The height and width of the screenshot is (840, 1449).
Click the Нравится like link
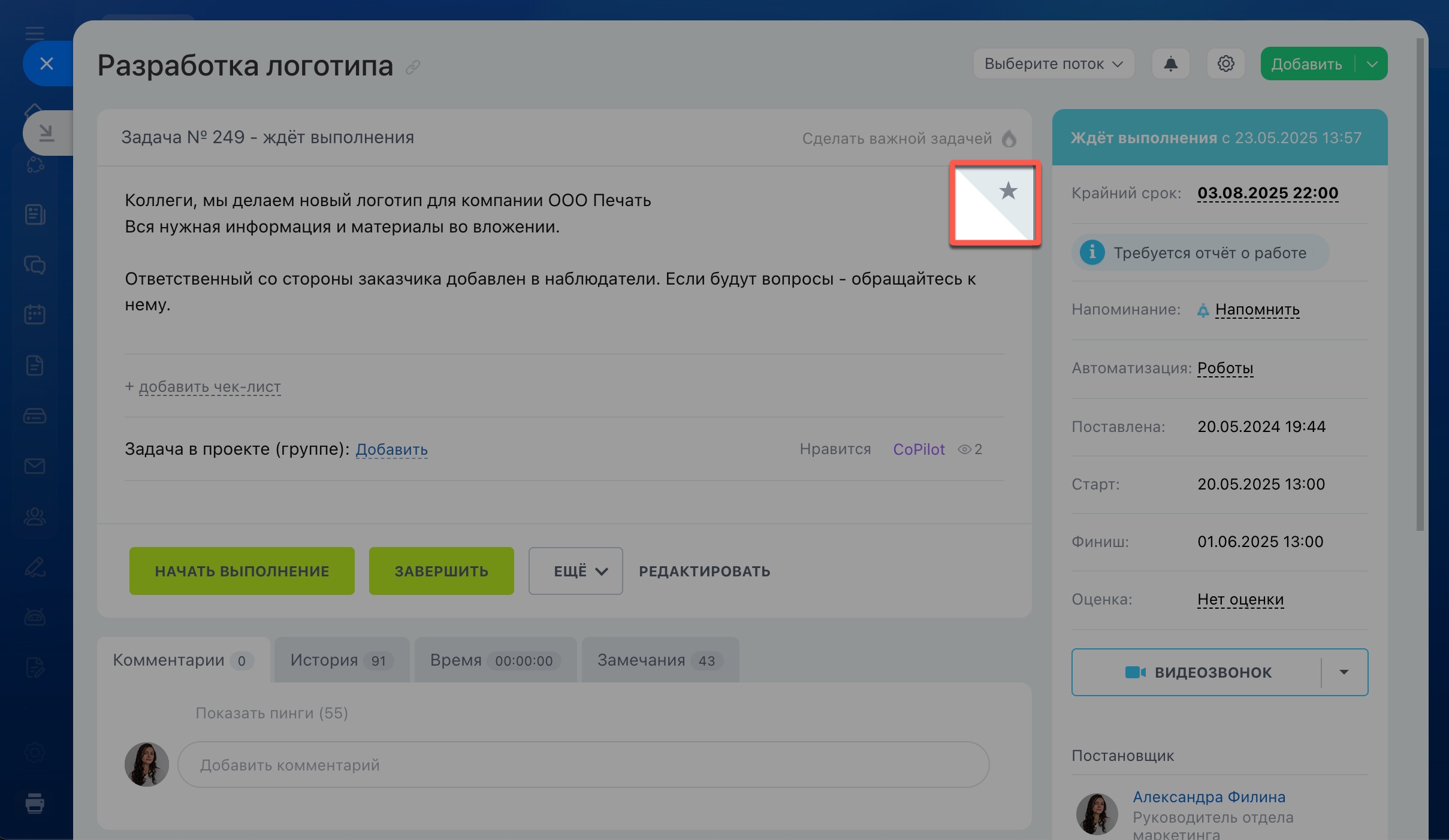[x=835, y=449]
